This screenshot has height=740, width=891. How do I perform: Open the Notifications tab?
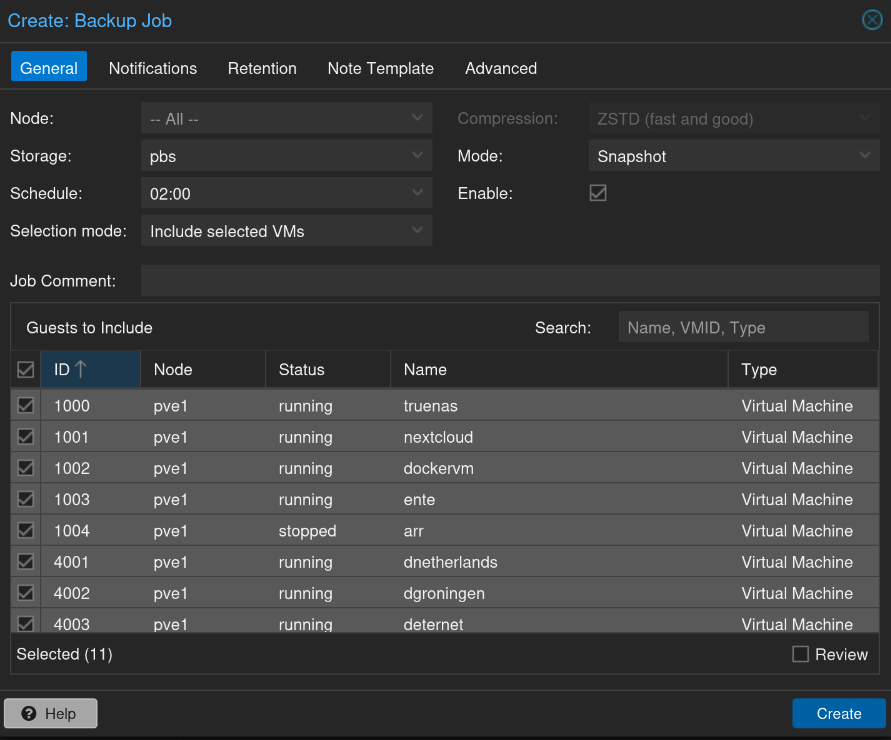point(153,68)
